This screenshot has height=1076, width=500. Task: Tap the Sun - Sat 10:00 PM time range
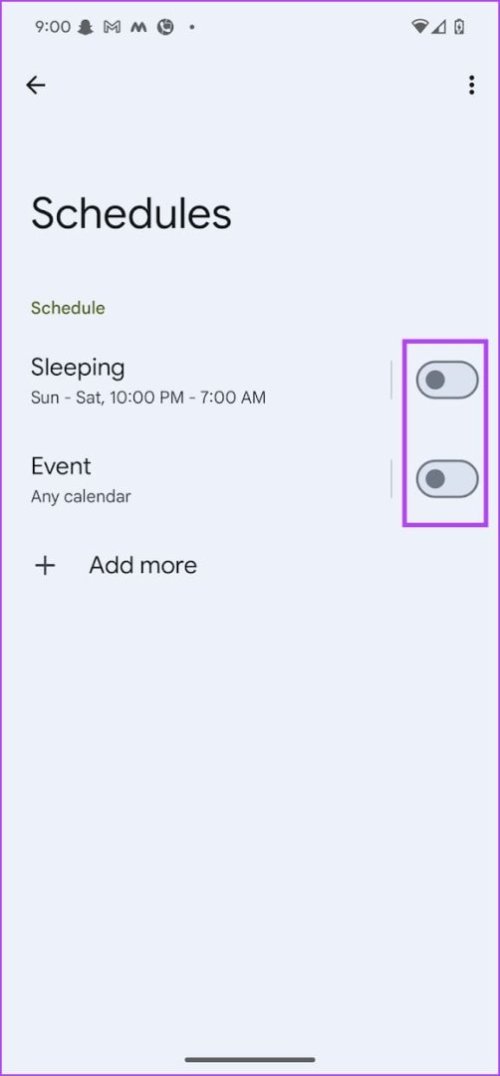[148, 397]
